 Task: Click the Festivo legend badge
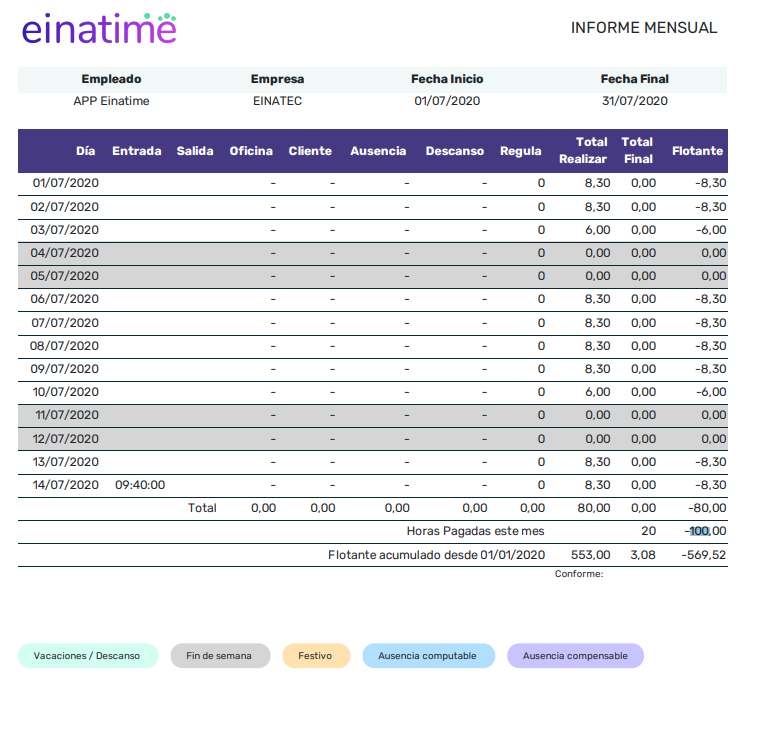[316, 656]
